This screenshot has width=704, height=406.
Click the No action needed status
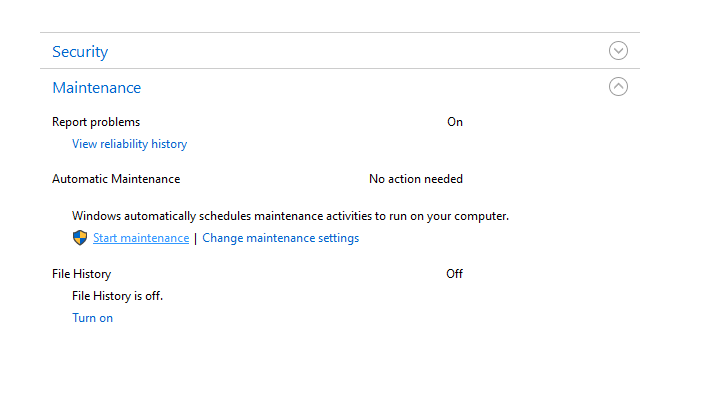coord(416,179)
